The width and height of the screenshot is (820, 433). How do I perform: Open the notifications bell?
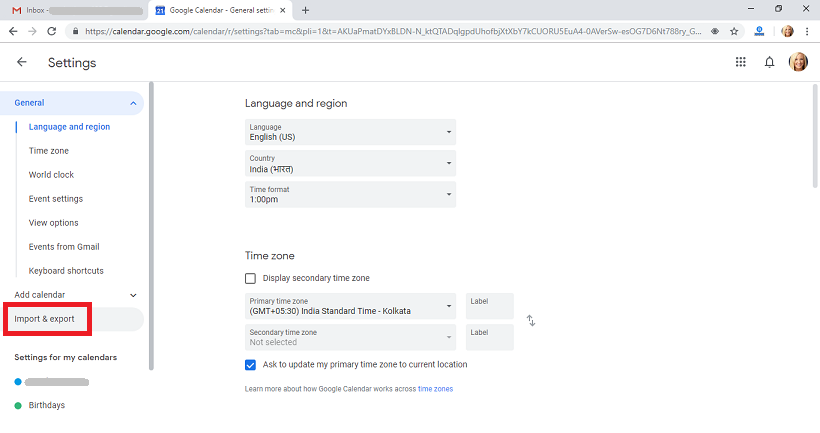(769, 63)
